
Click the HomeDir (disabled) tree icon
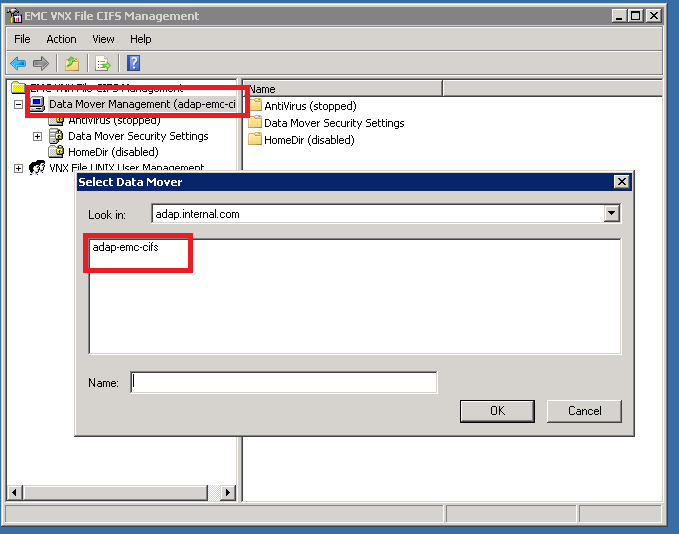(56, 152)
